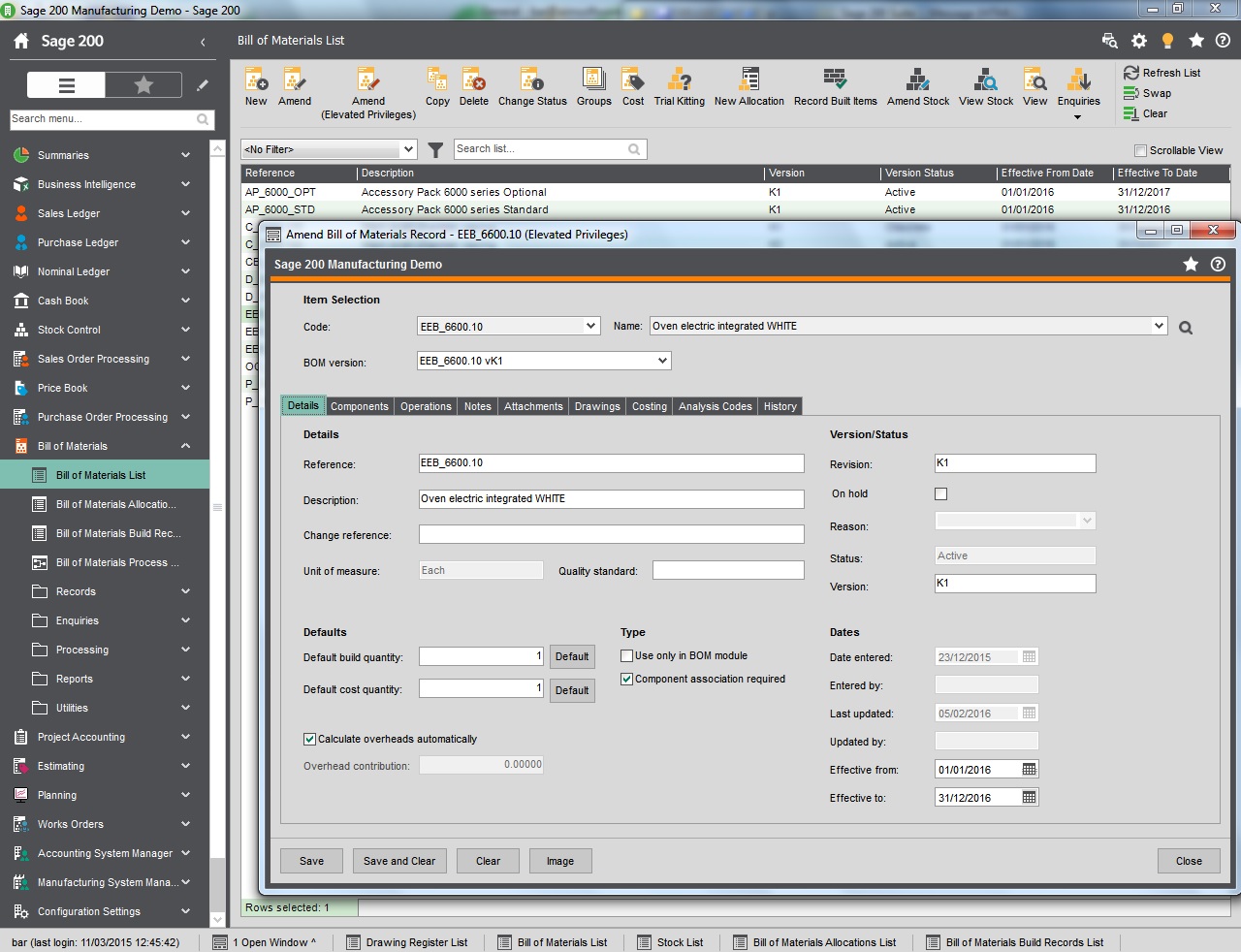
Task: Toggle Calculate overheads automatically
Action: [309, 740]
